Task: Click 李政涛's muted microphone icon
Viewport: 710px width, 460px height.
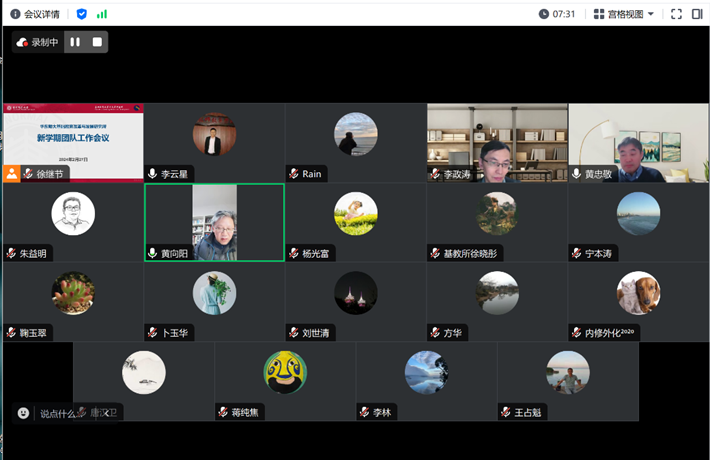Action: (435, 174)
